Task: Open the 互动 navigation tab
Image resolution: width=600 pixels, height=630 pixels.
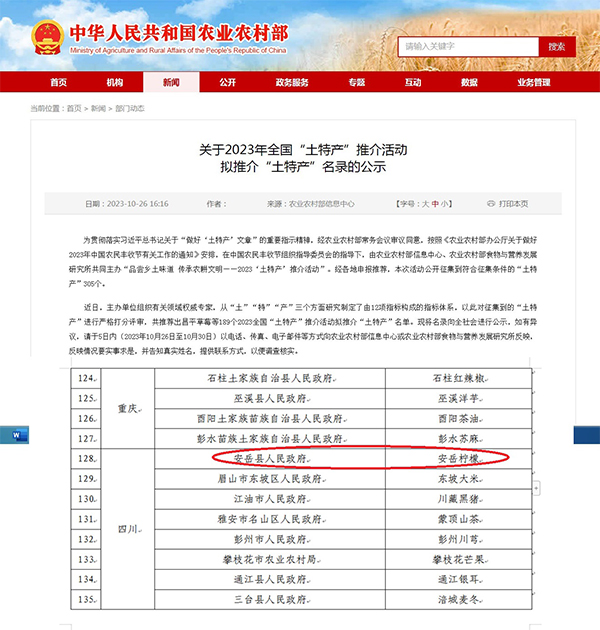Action: tap(413, 82)
